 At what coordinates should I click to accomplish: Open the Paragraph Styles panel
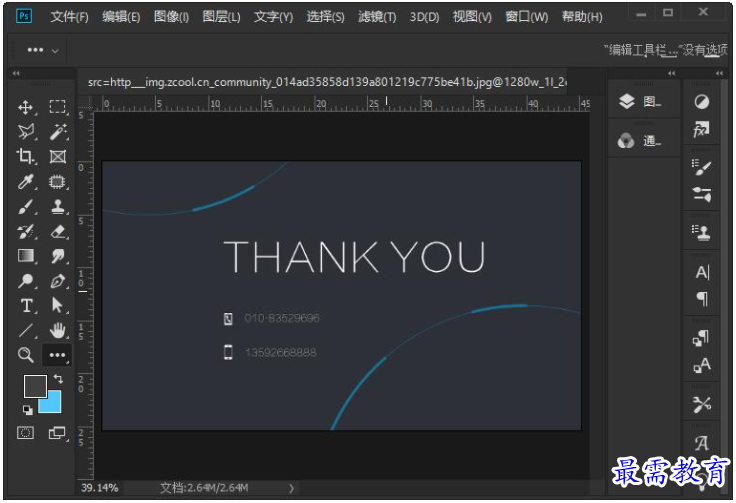[x=702, y=337]
